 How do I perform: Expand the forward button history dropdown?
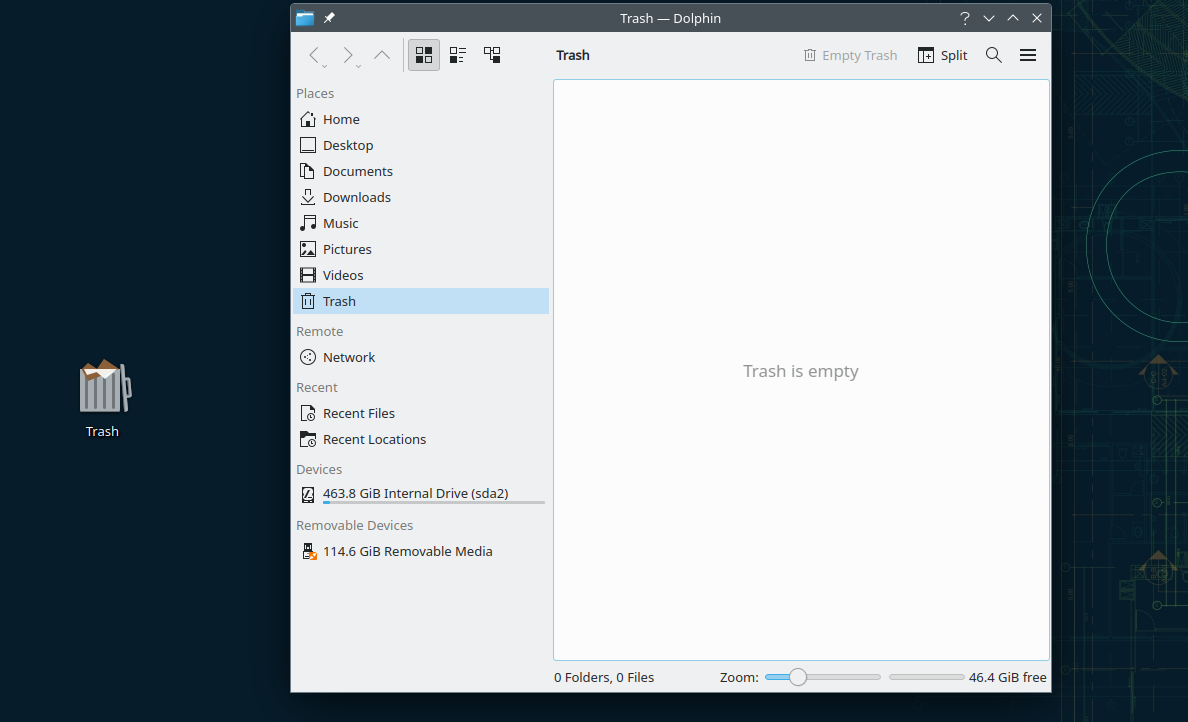click(357, 66)
